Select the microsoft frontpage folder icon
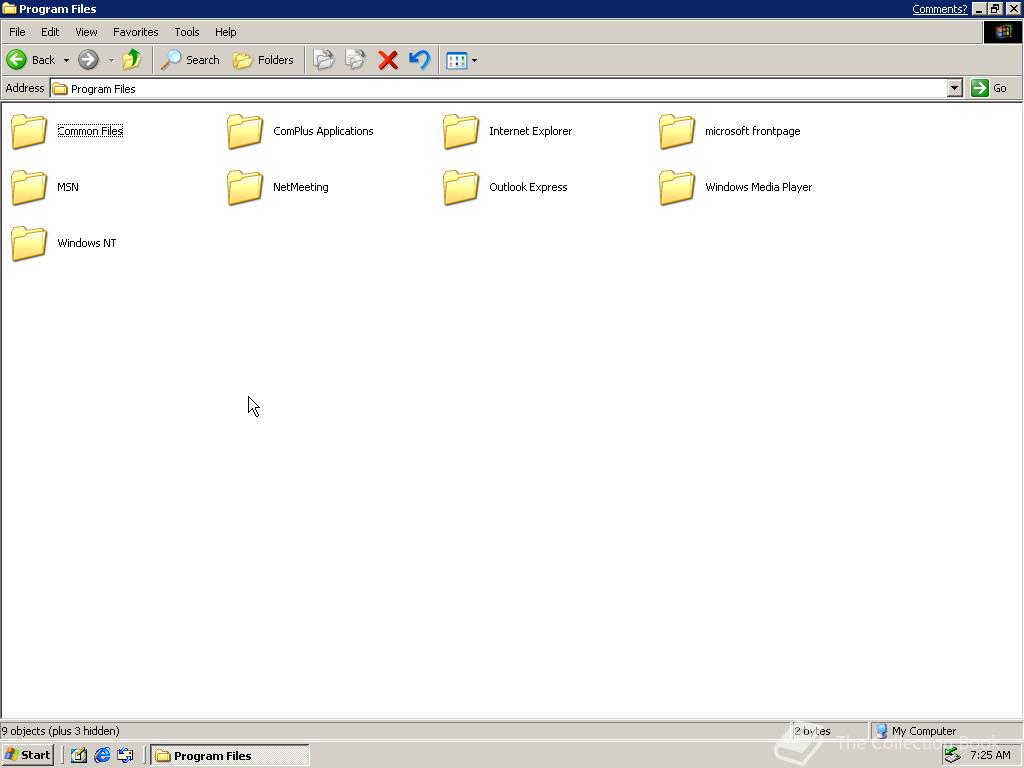Viewport: 1024px width, 768px height. pos(677,131)
